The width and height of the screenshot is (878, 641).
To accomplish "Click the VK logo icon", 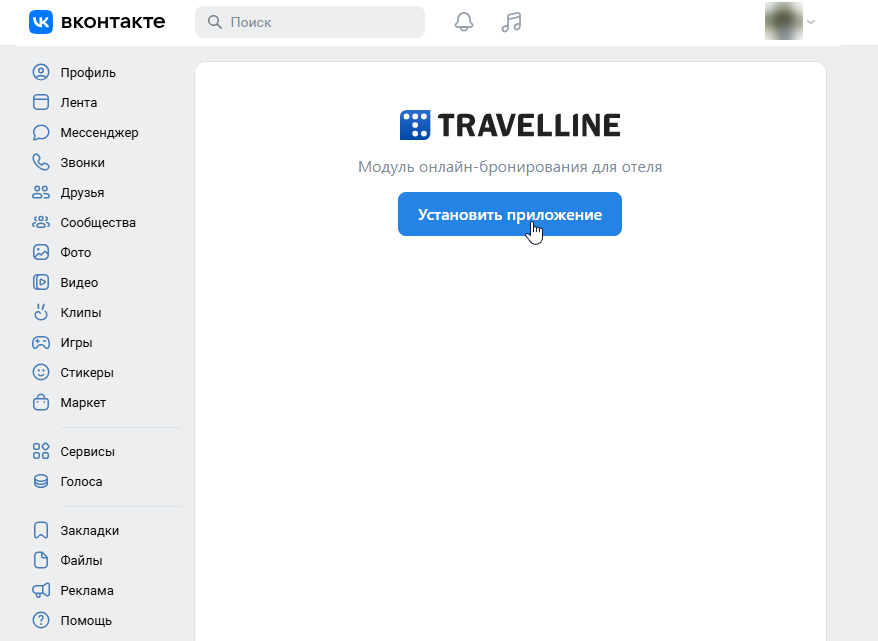I will tap(41, 22).
